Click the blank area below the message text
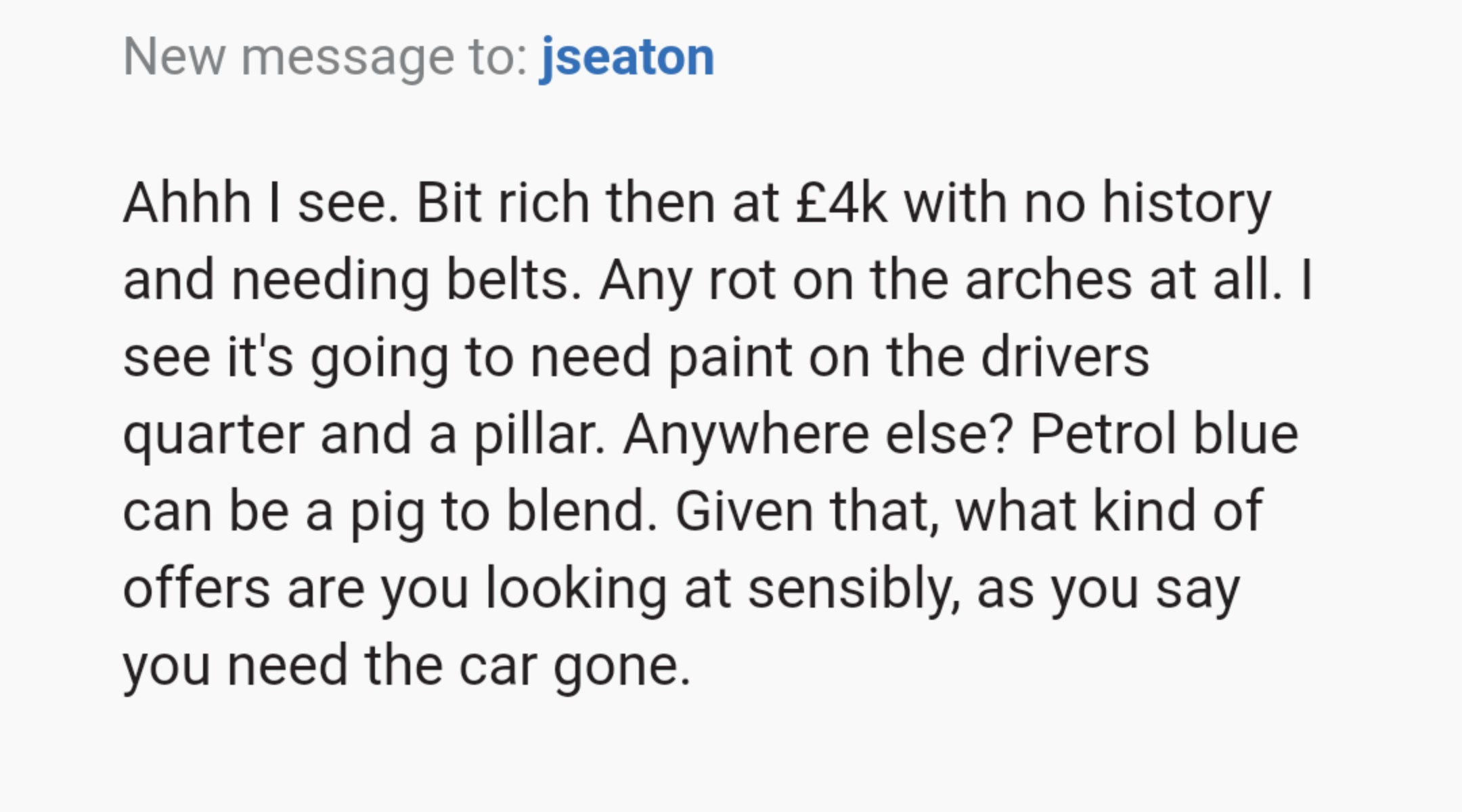Screen dimensions: 1462x812 (731, 758)
